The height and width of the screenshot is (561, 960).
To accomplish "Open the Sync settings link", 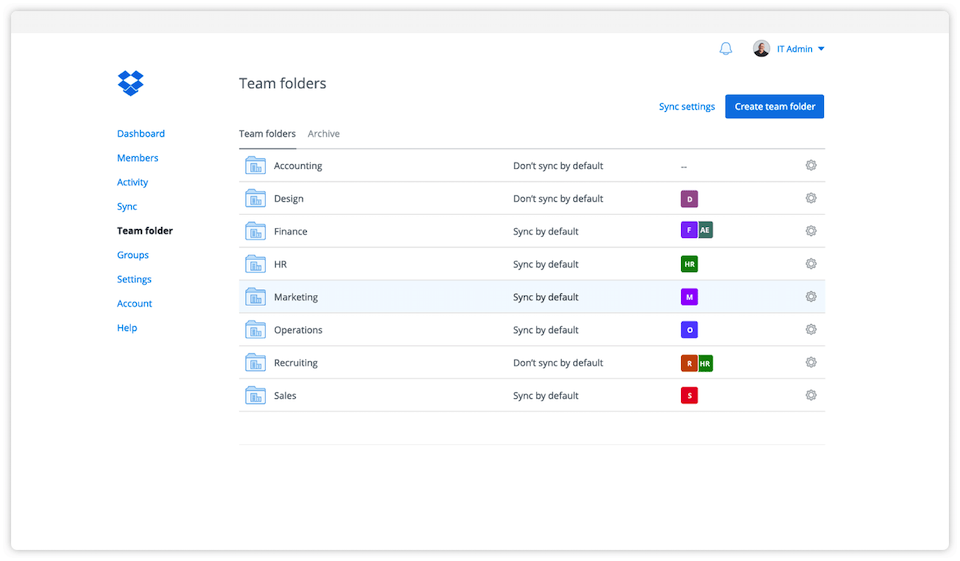I will (x=687, y=107).
